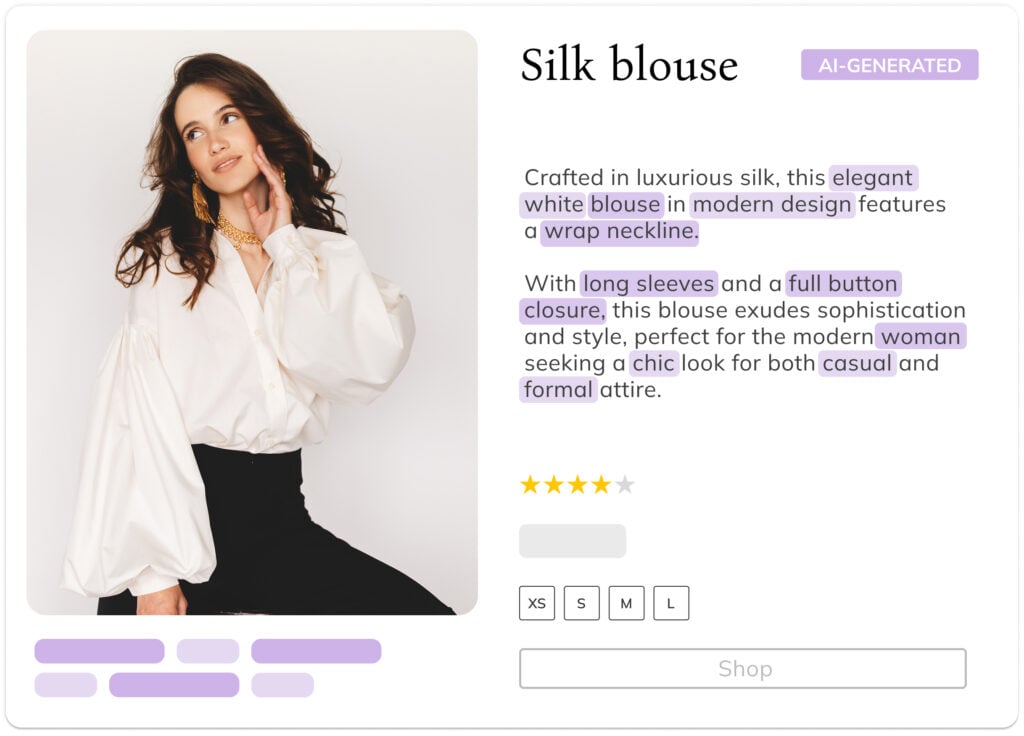Select the highlighted word "formal"
This screenshot has width=1024, height=736.
click(x=558, y=389)
